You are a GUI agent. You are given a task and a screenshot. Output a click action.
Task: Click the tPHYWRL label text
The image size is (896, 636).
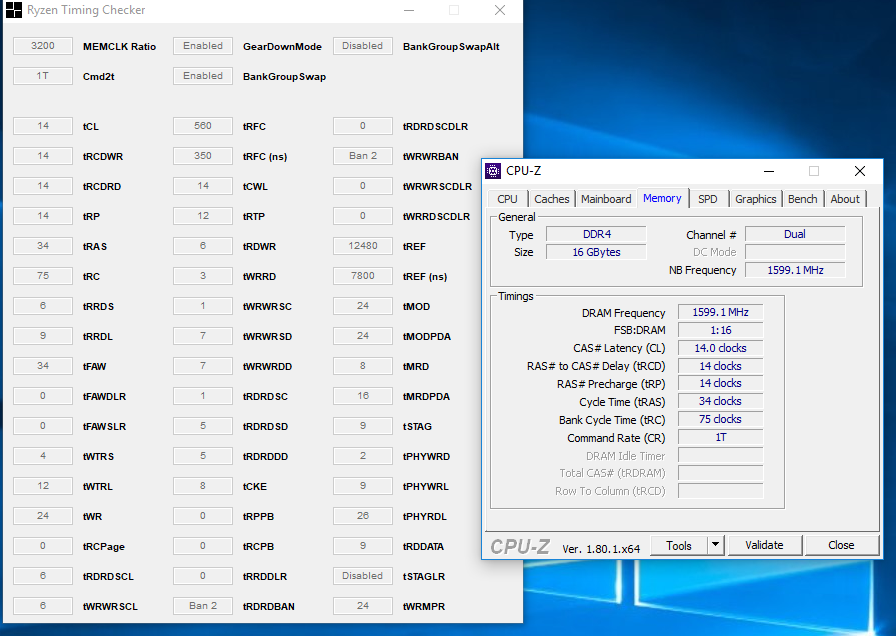(425, 486)
